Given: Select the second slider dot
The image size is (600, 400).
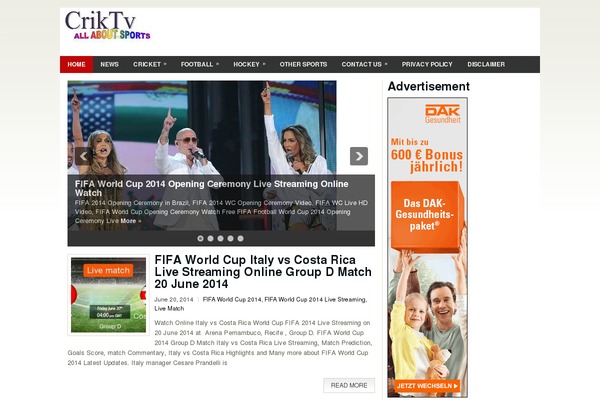Looking at the screenshot, I should point(210,238).
